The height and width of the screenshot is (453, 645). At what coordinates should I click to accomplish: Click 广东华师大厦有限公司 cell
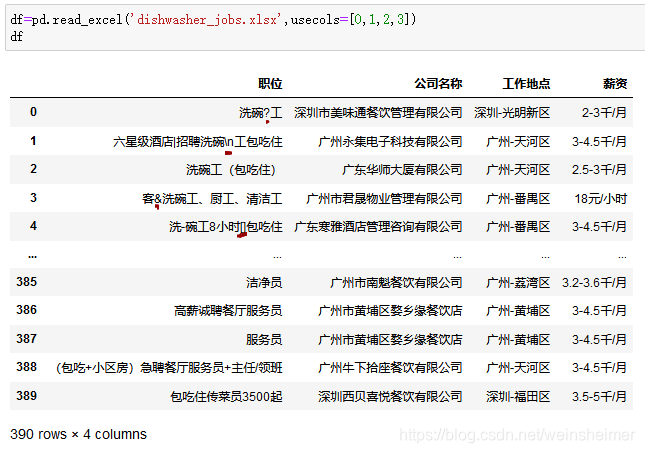[x=402, y=170]
